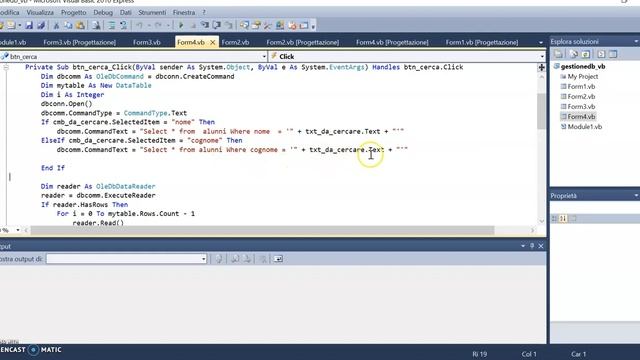Click View Designer icon in Esplora soluzioni
The image size is (640, 360).
click(613, 54)
